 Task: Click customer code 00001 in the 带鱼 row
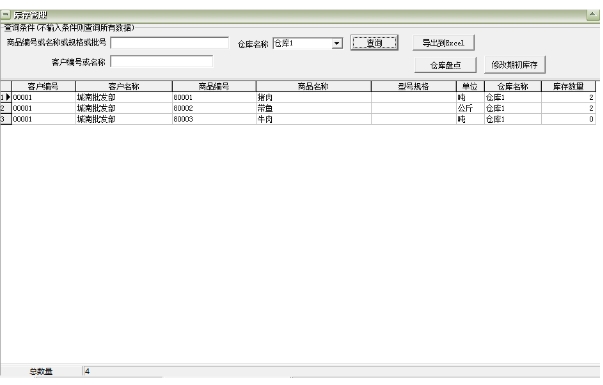[43, 108]
